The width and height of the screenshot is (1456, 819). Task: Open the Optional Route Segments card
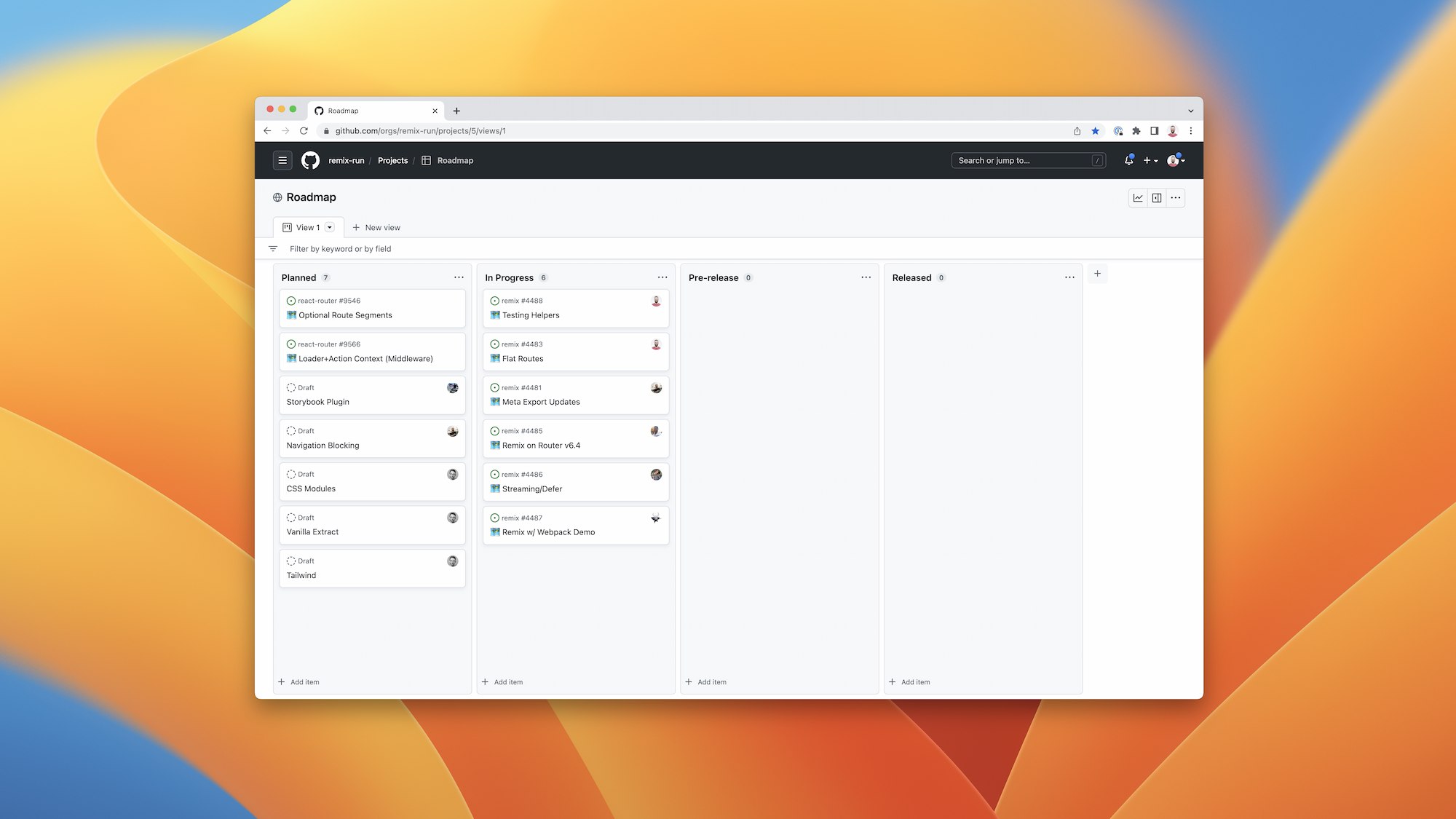(345, 315)
